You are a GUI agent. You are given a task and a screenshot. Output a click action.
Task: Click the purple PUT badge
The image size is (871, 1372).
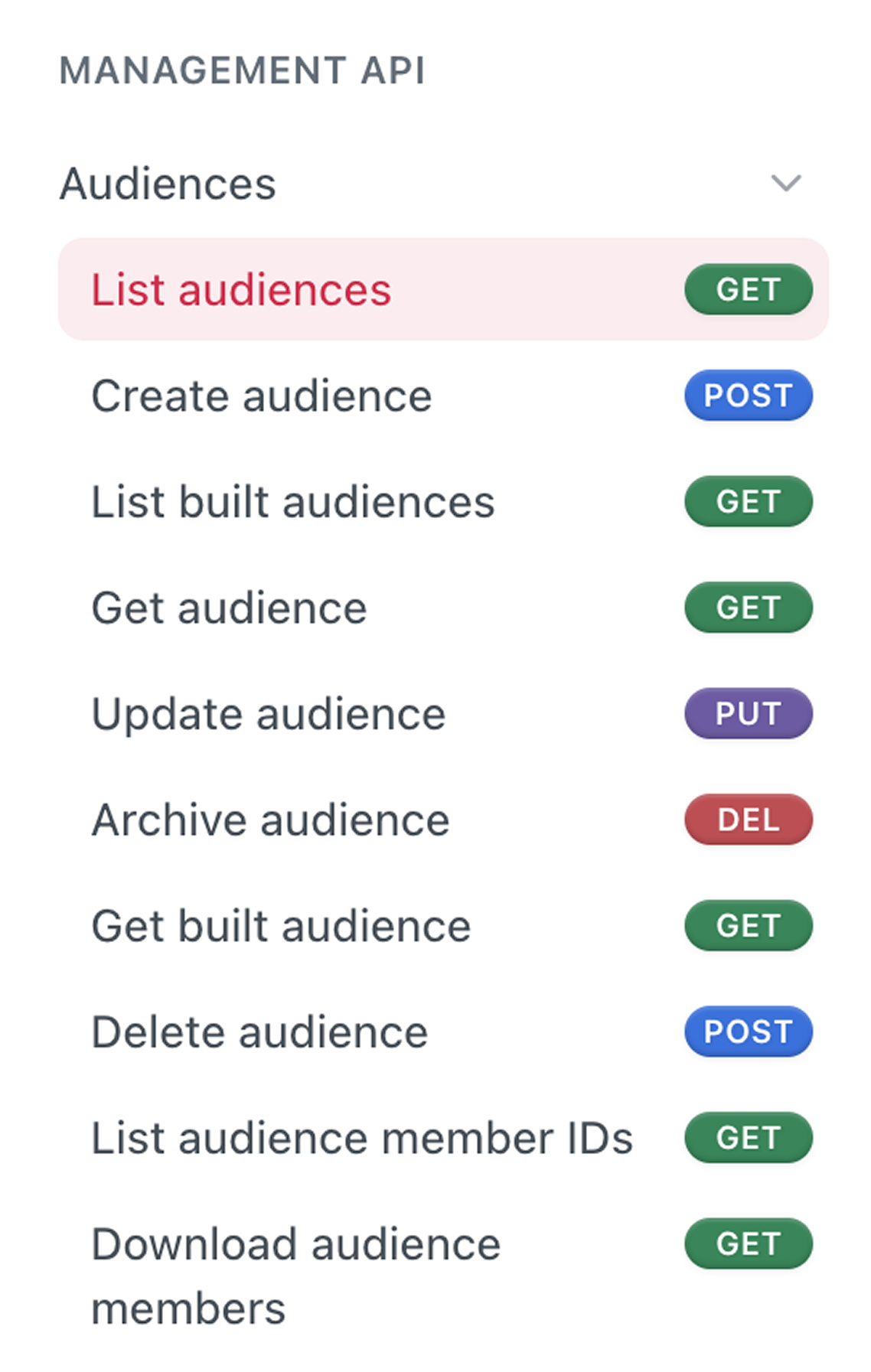point(748,713)
